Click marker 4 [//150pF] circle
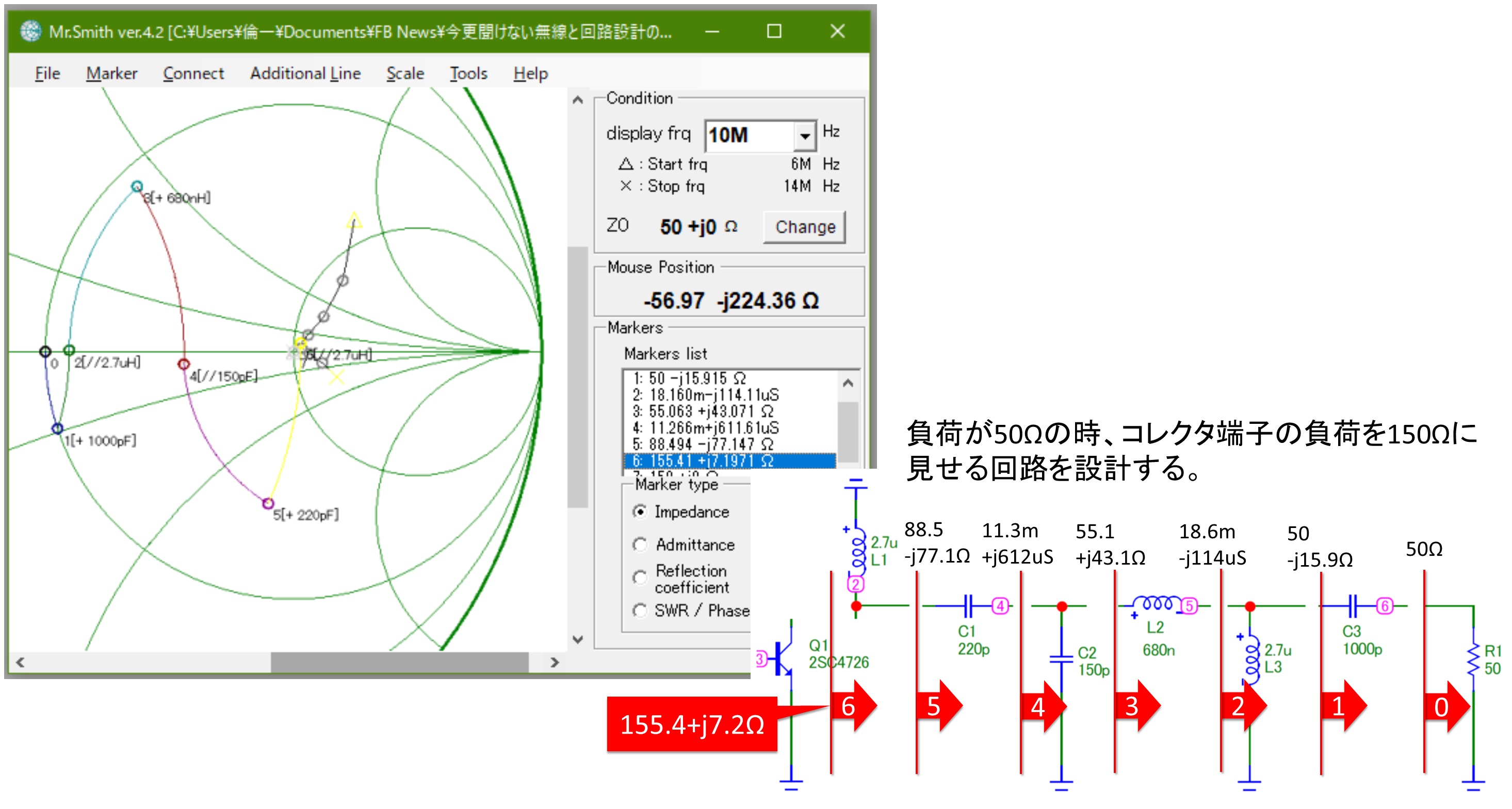Image resolution: width=1512 pixels, height=809 pixels. 184,365
